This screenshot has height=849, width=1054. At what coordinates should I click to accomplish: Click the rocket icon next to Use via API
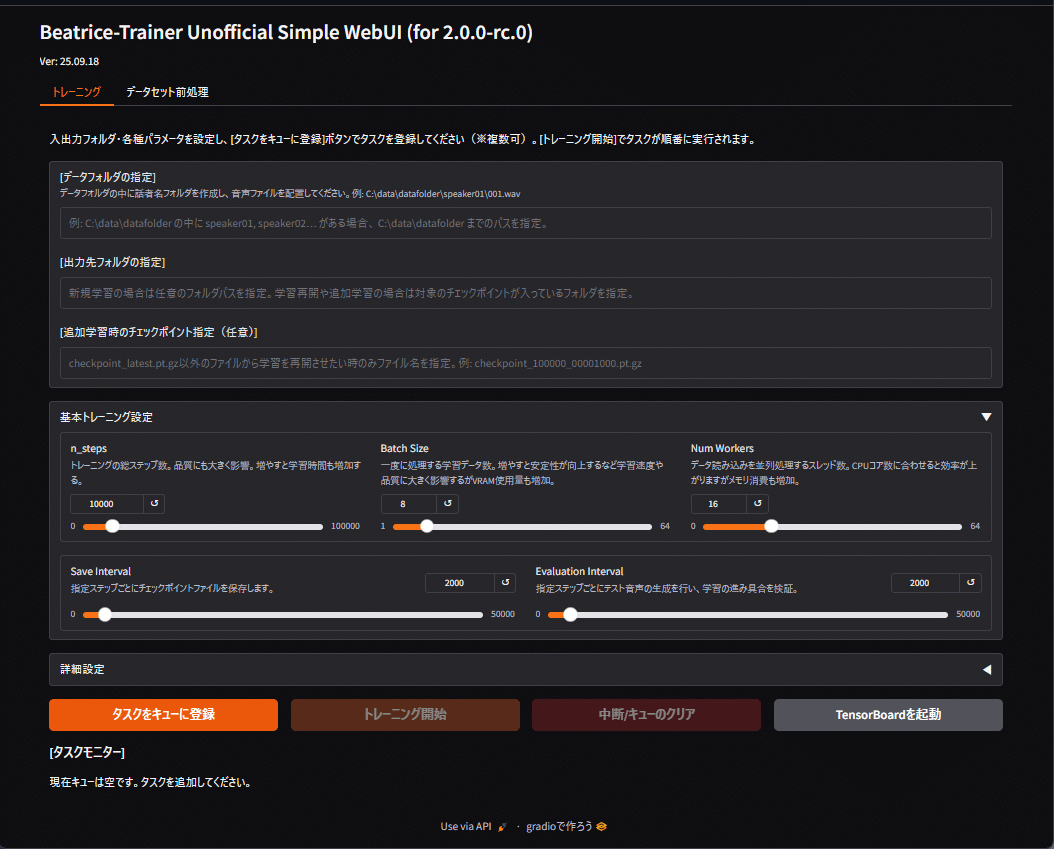[x=502, y=827]
